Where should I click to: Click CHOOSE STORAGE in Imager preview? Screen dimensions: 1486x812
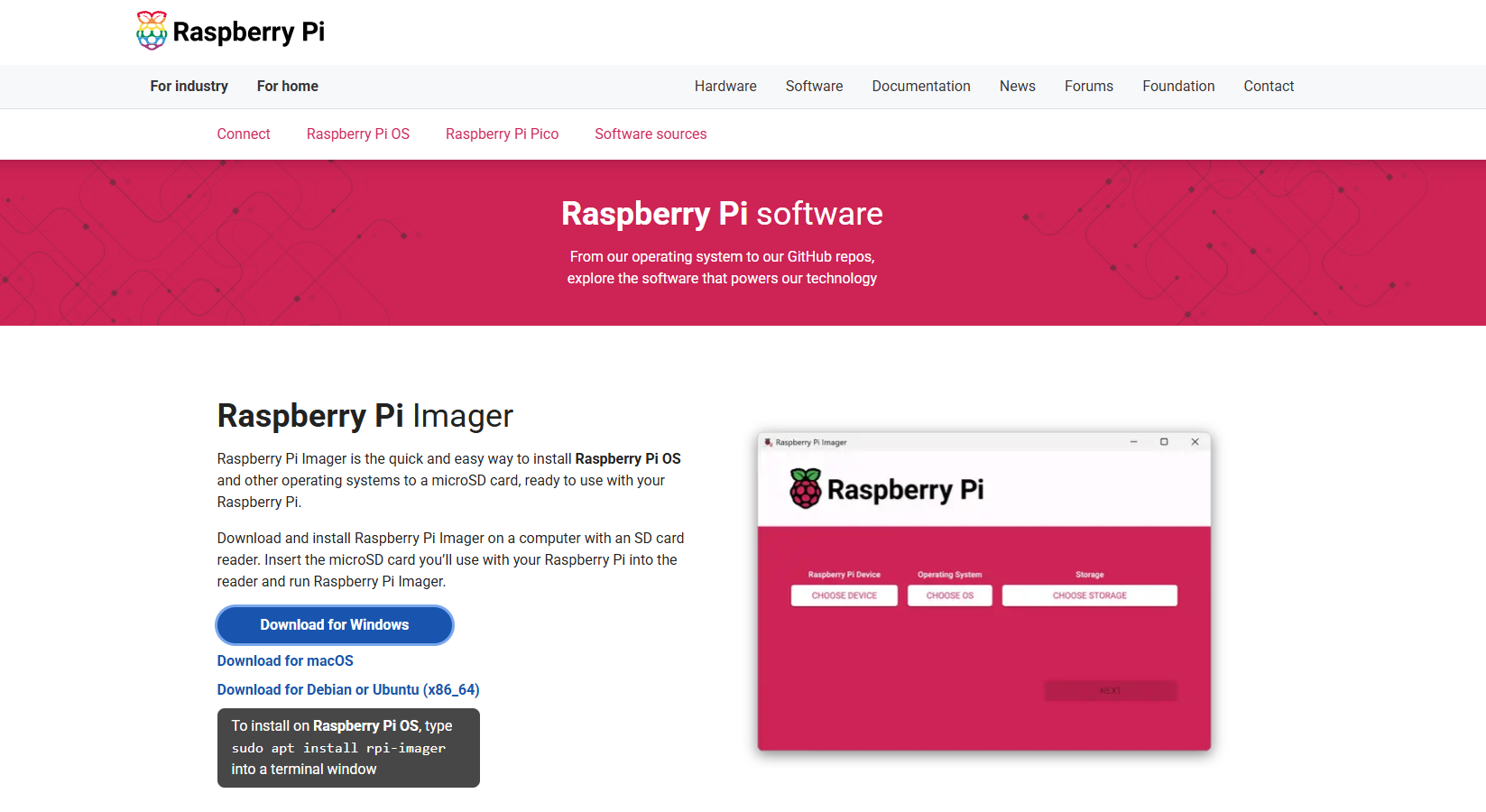1090,595
